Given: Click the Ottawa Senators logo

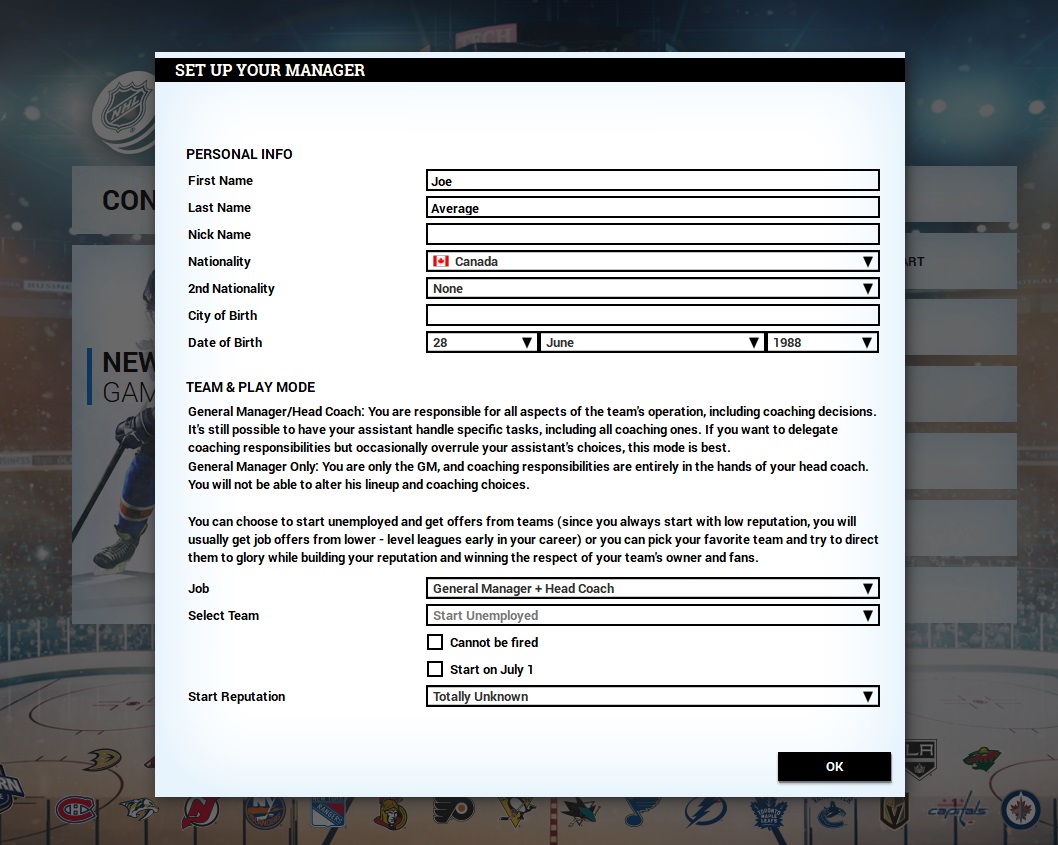Looking at the screenshot, I should point(391,813).
